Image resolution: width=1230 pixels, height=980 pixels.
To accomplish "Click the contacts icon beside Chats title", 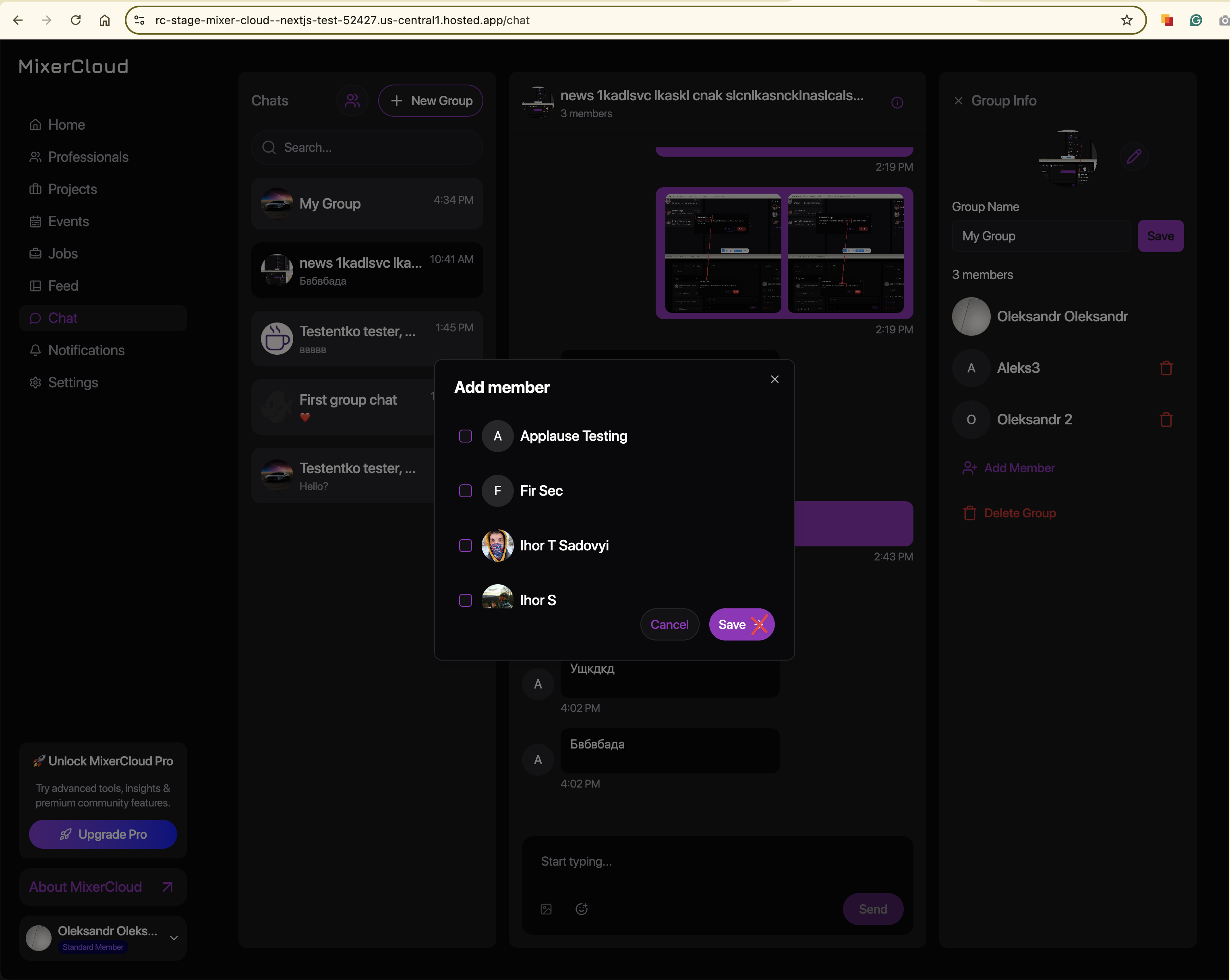I will pyautogui.click(x=352, y=101).
